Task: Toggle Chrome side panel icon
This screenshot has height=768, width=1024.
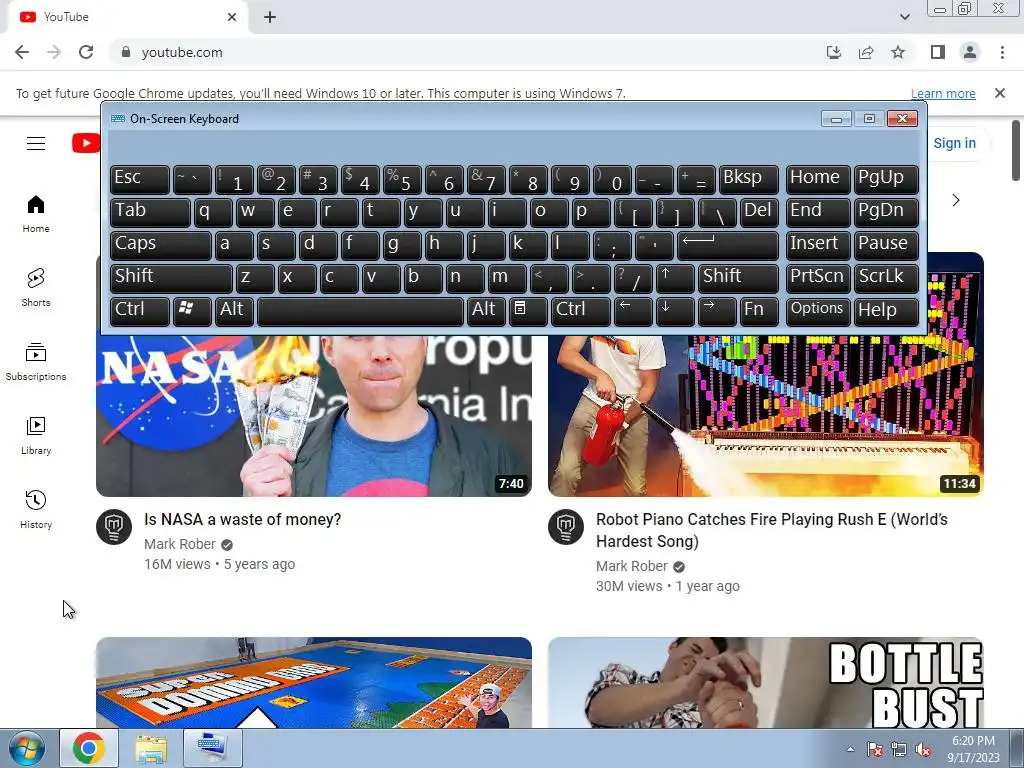Action: pos(938,52)
